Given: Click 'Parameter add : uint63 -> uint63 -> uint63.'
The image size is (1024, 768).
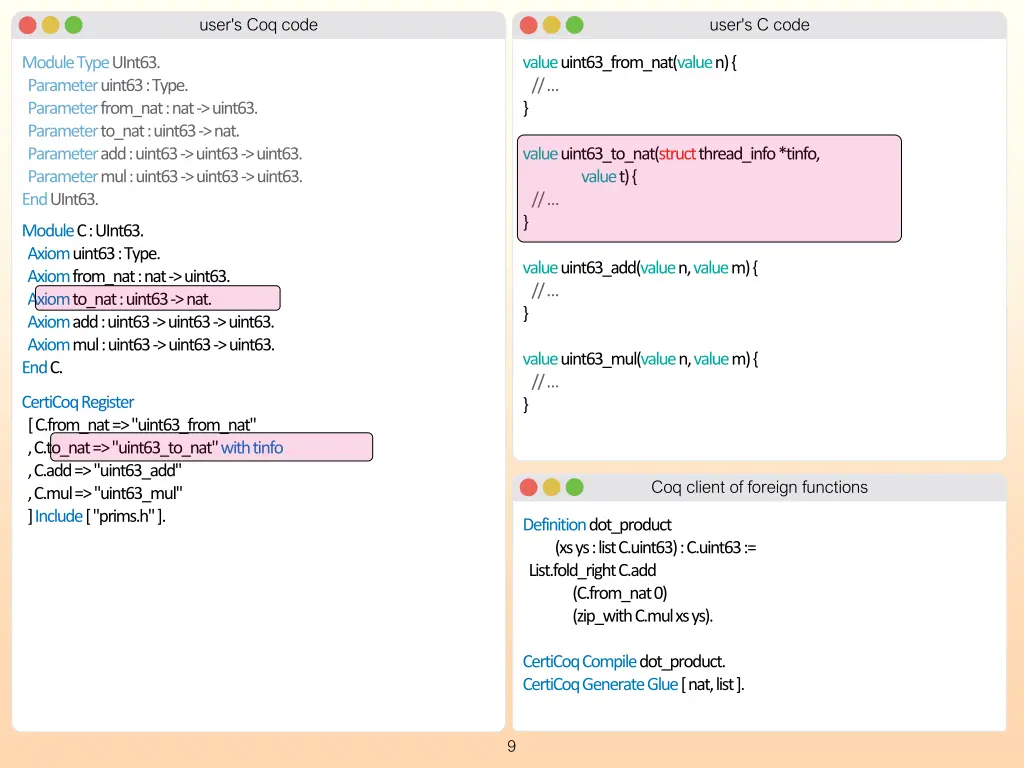Looking at the screenshot, I should point(165,154).
